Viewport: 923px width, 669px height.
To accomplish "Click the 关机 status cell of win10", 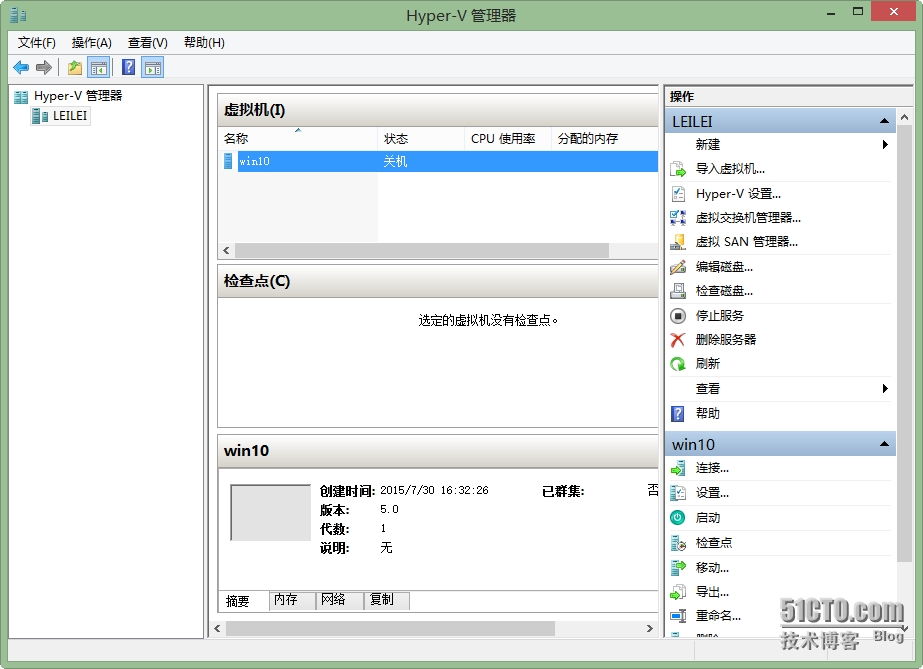I will (x=395, y=161).
